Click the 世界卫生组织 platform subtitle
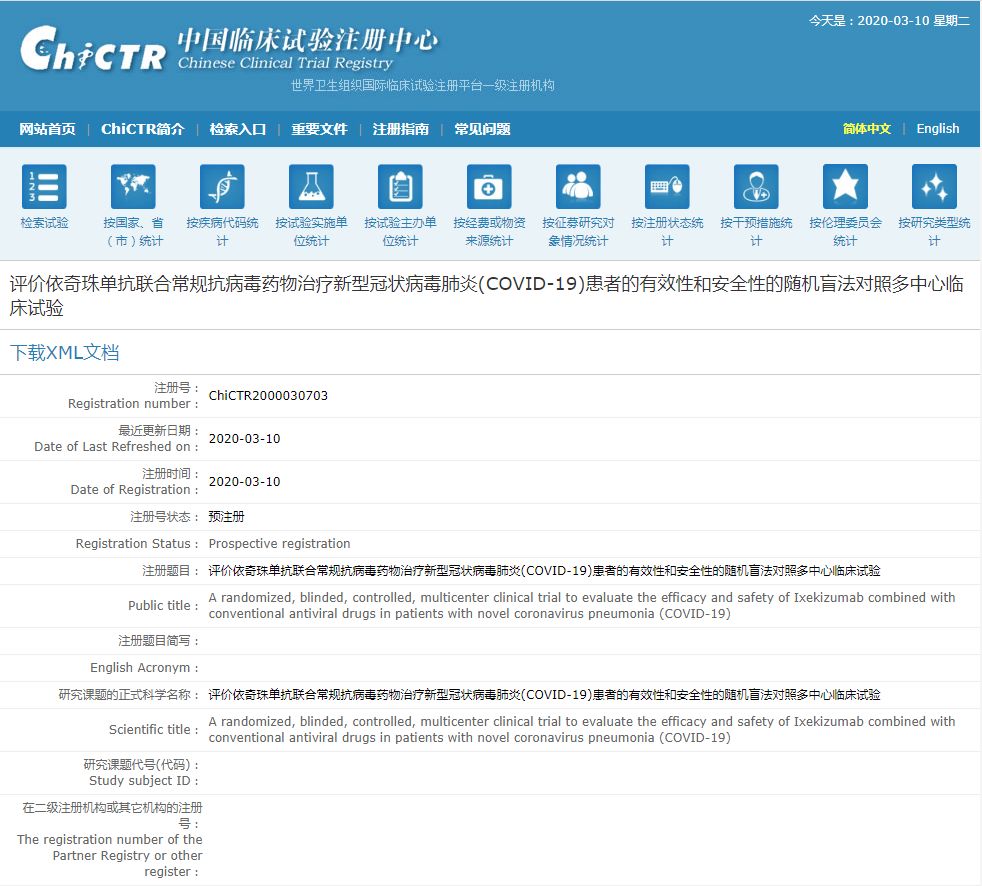Image resolution: width=982 pixels, height=886 pixels. 423,85
